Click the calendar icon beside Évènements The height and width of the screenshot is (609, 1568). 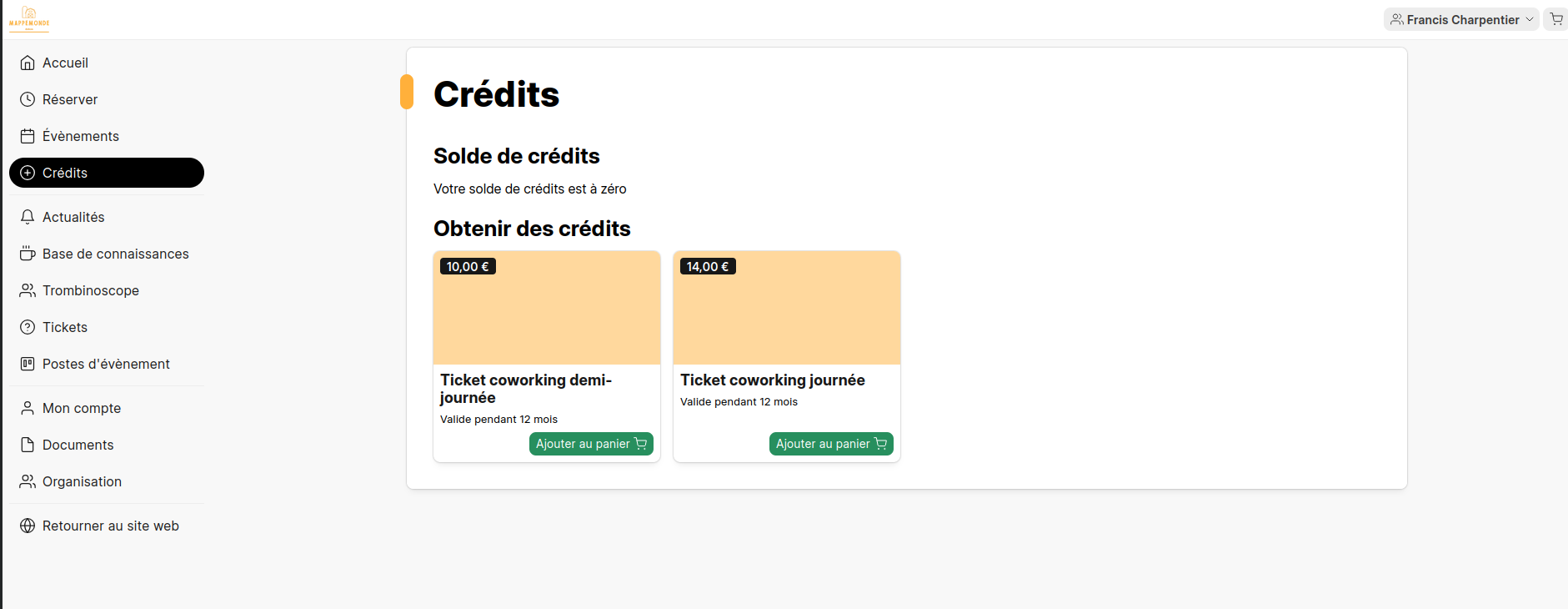(x=28, y=136)
